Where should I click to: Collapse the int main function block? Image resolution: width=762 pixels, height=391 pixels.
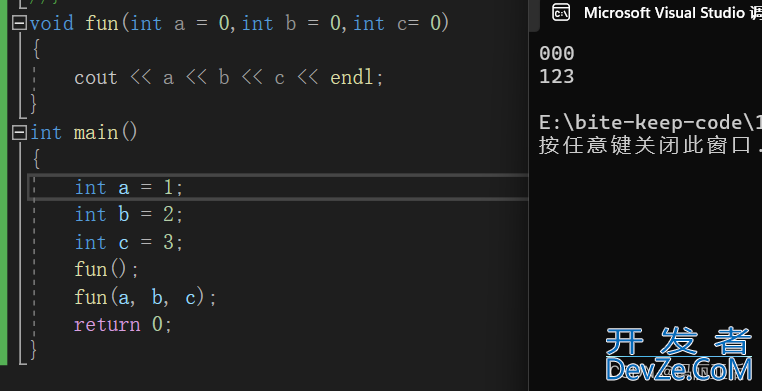(x=19, y=133)
